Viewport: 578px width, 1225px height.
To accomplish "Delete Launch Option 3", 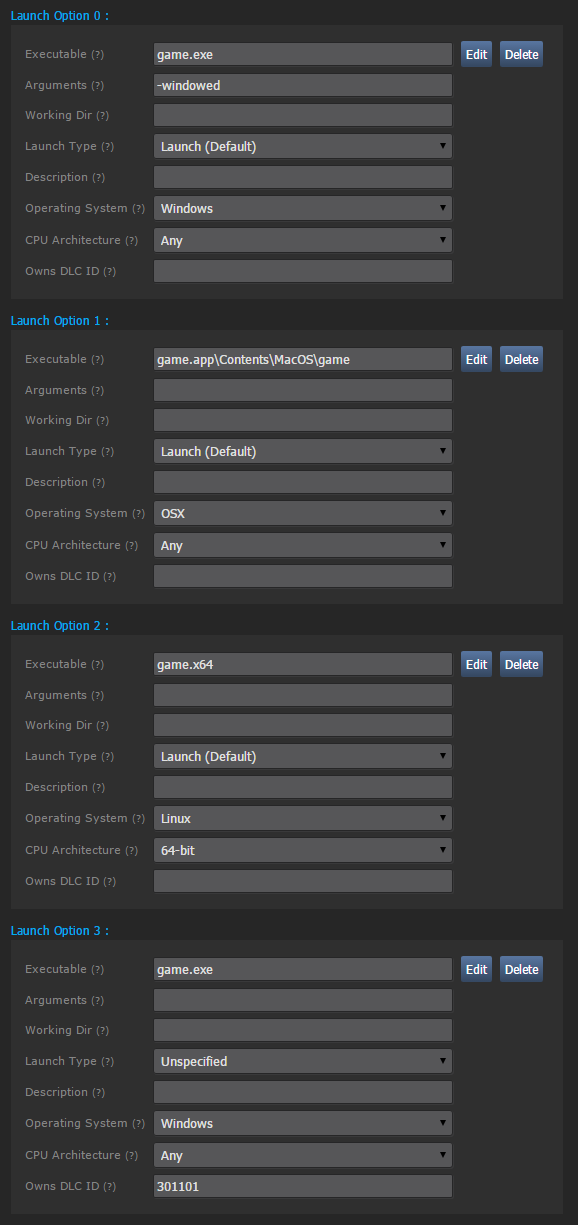I will tap(521, 969).
